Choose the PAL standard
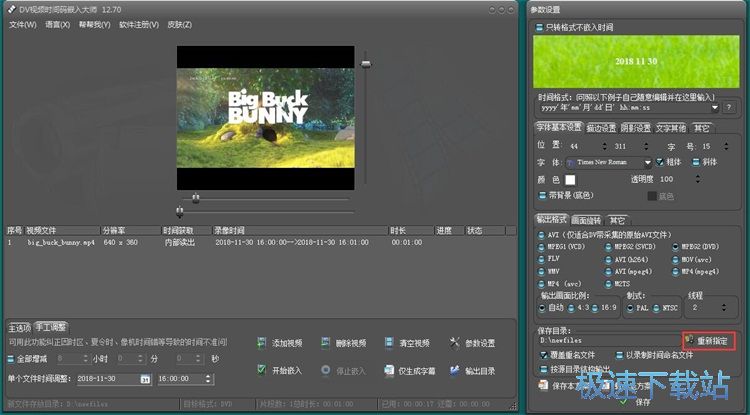The image size is (750, 415). (630, 308)
